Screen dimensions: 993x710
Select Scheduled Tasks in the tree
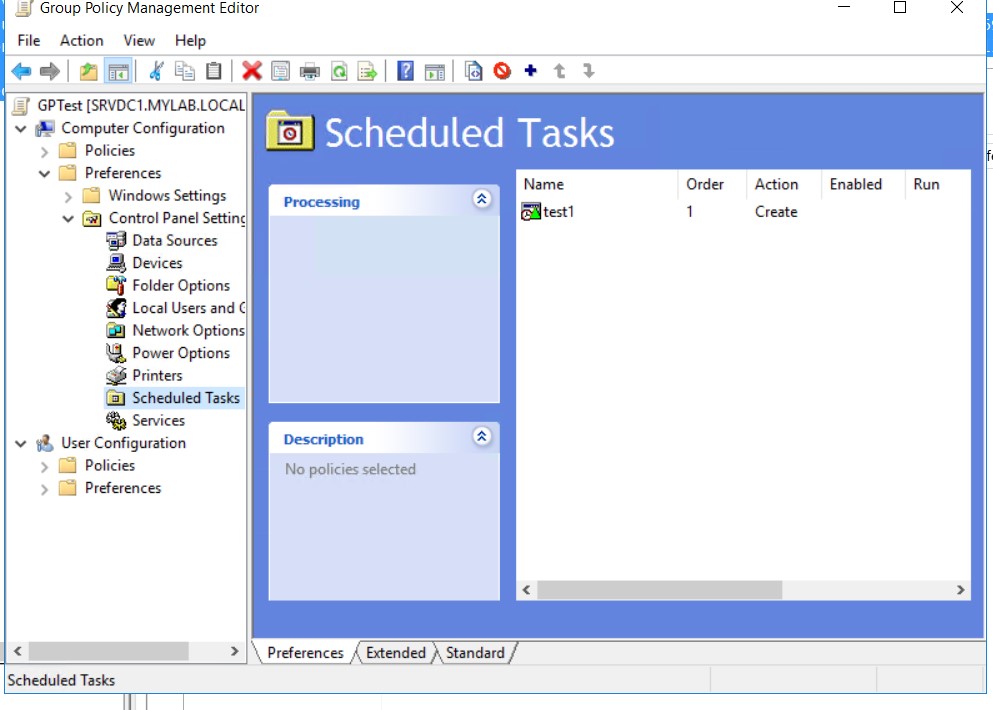point(186,398)
